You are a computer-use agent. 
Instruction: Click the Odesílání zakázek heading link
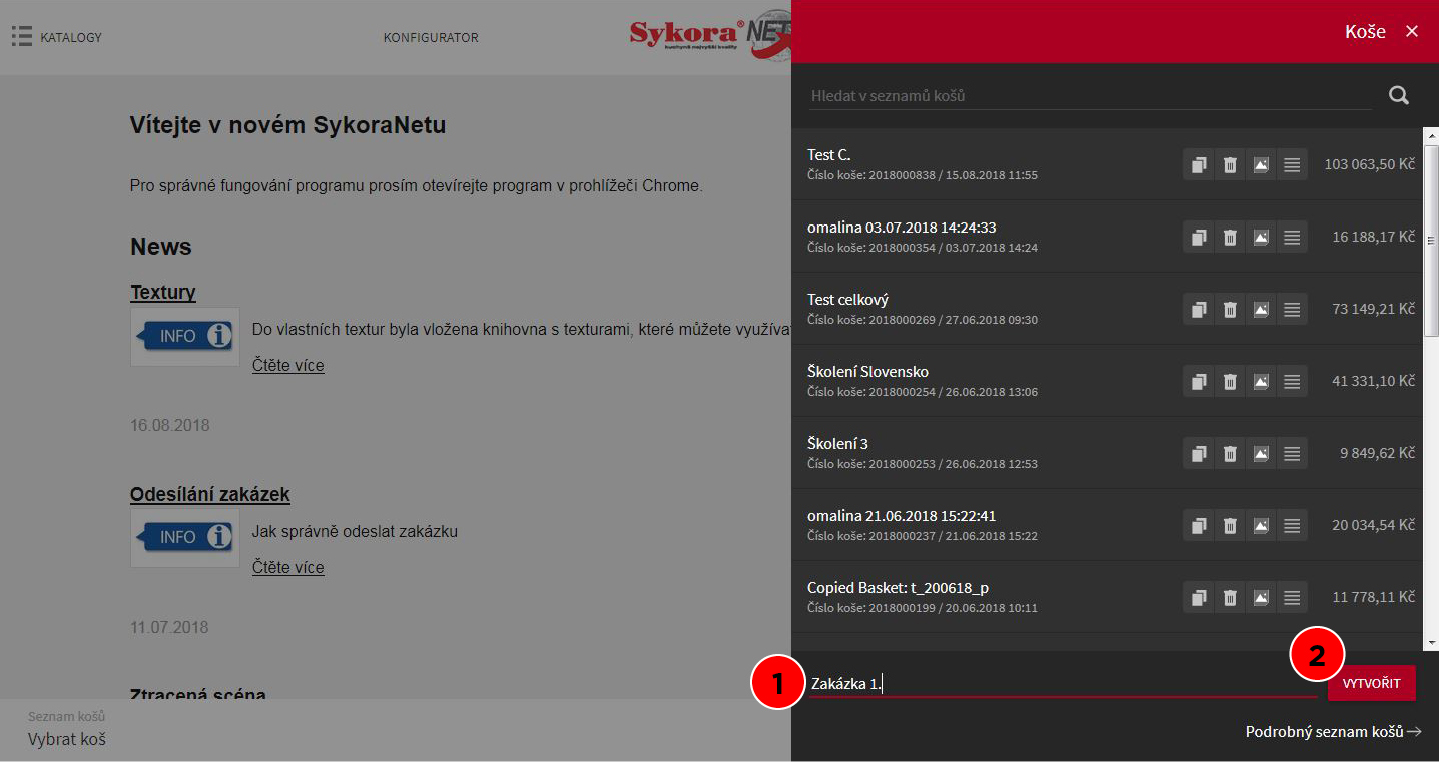pos(210,494)
